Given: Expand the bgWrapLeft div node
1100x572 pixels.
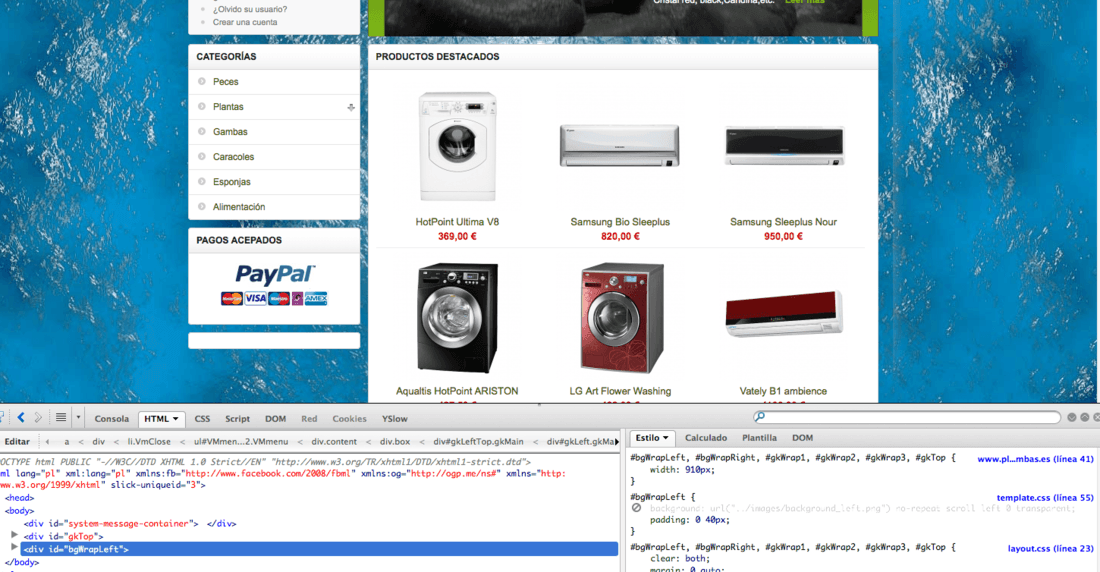Looking at the screenshot, I should pyautogui.click(x=14, y=548).
